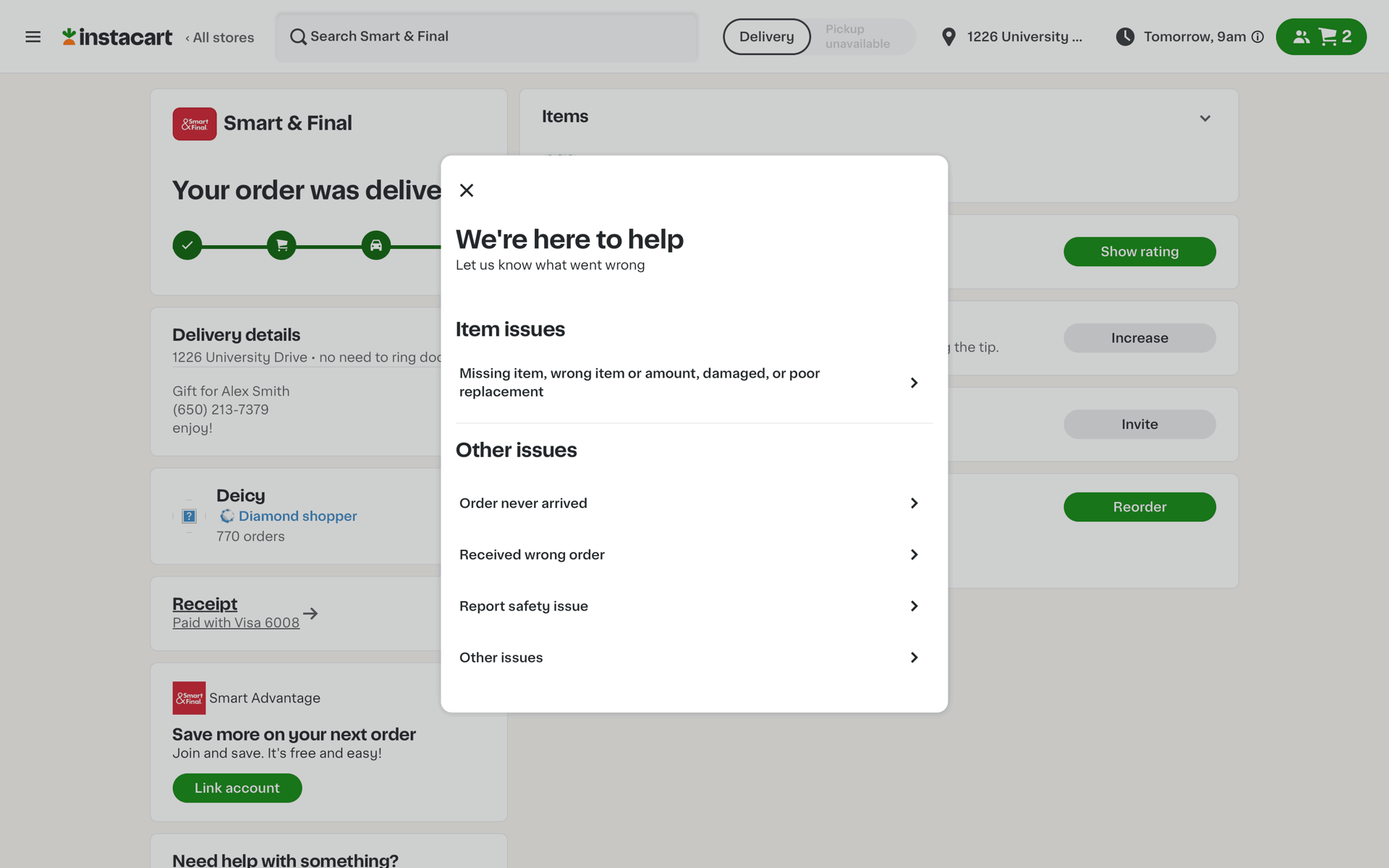Image resolution: width=1389 pixels, height=868 pixels.
Task: Select the Delivery option toggle
Action: 767,37
